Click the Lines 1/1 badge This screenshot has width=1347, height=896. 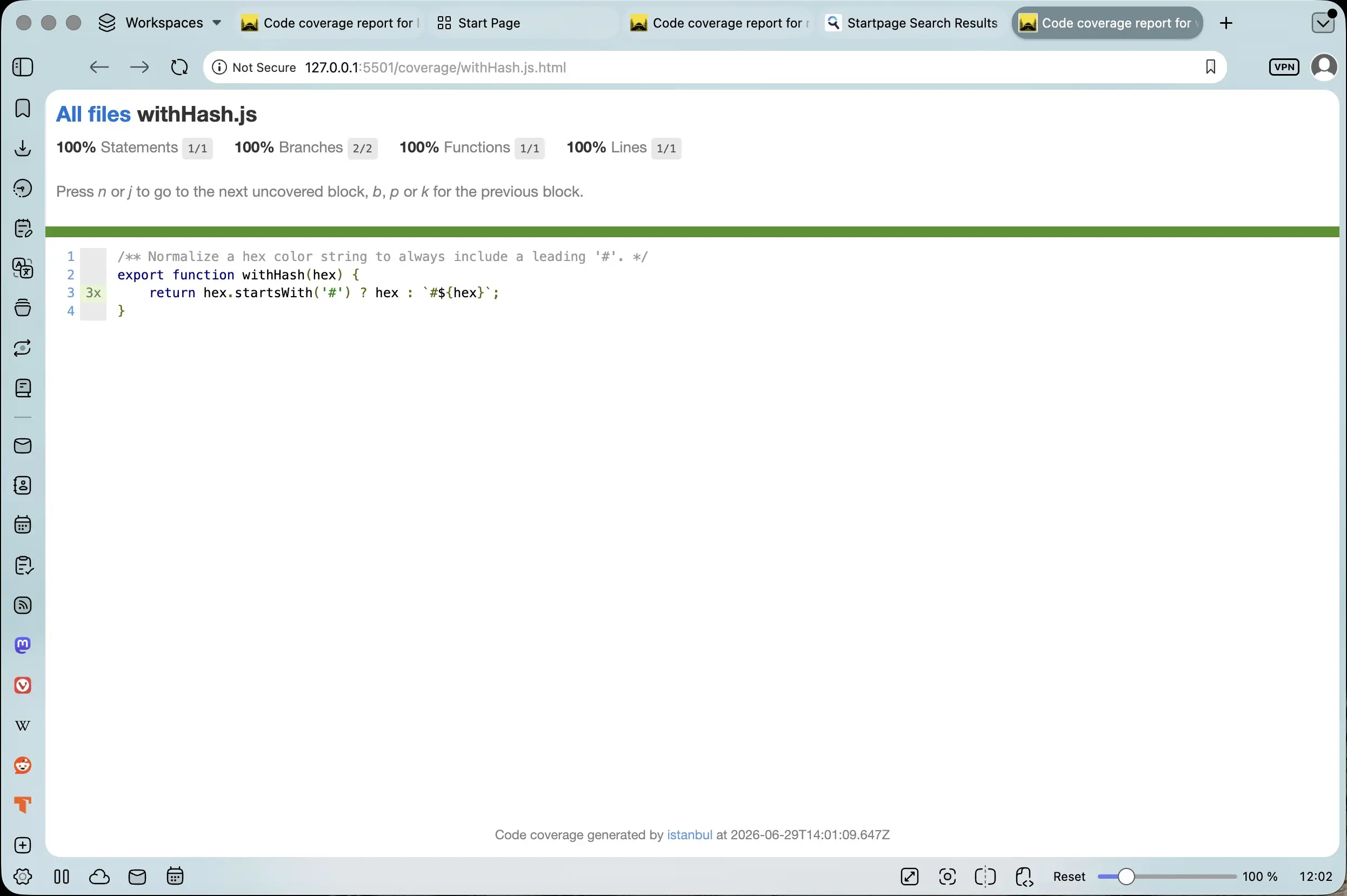[x=666, y=149]
